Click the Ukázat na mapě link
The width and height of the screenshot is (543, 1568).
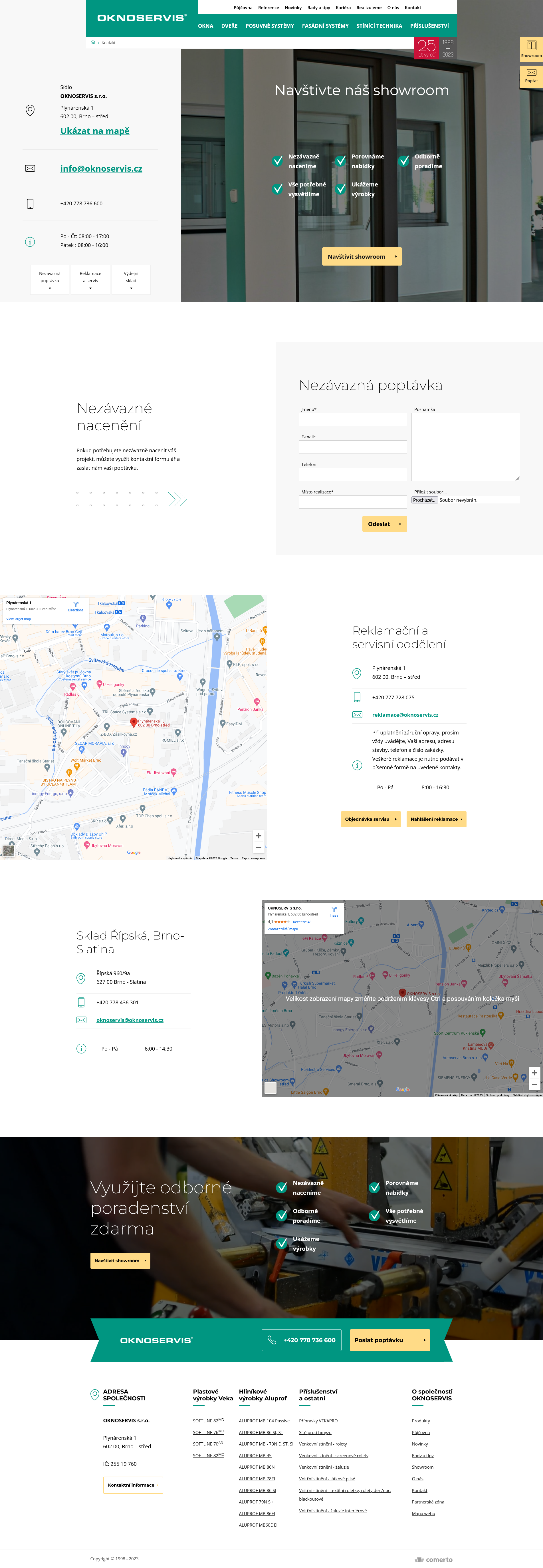point(95,131)
